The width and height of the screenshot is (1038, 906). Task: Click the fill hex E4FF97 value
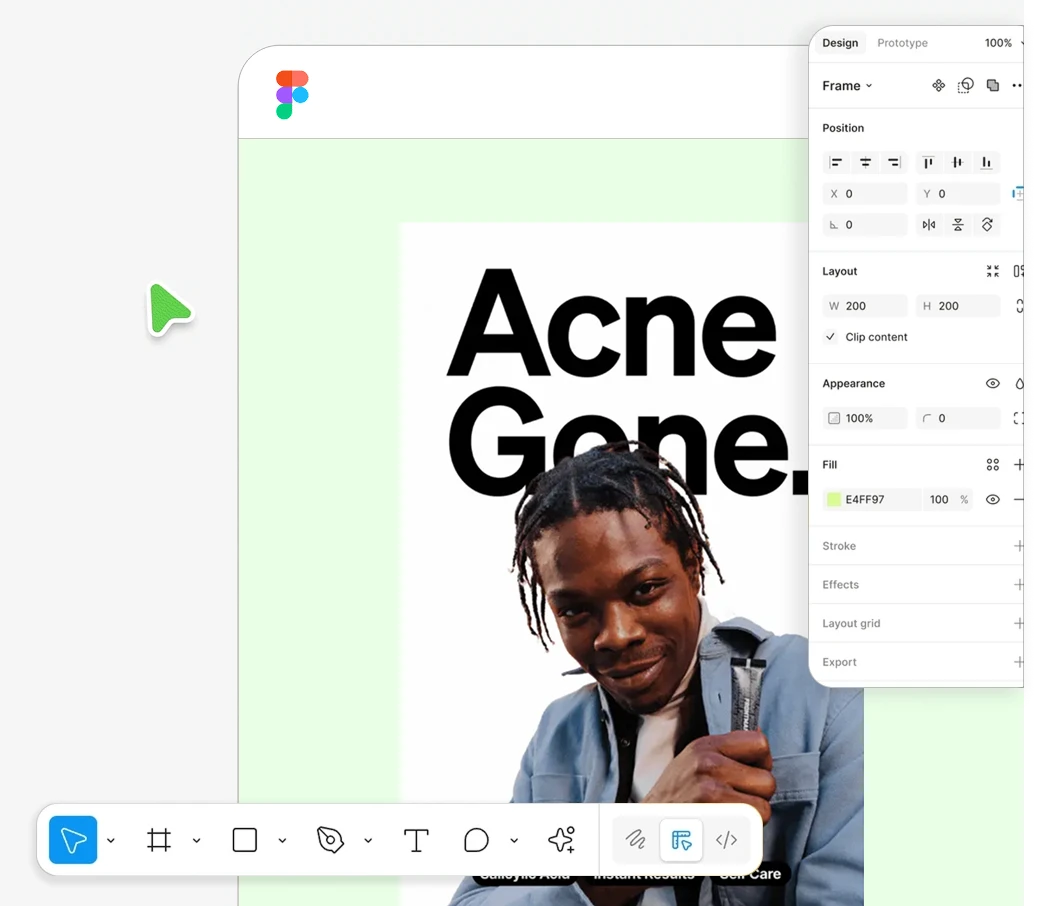[865, 500]
